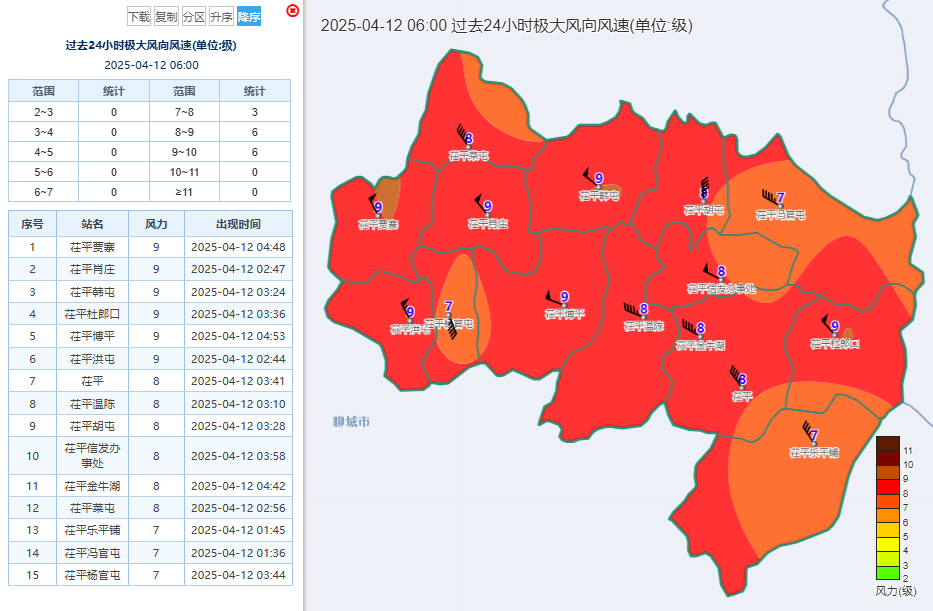
Task: Click the 茌平杜郎口 wind station marker
Action: (x=834, y=335)
